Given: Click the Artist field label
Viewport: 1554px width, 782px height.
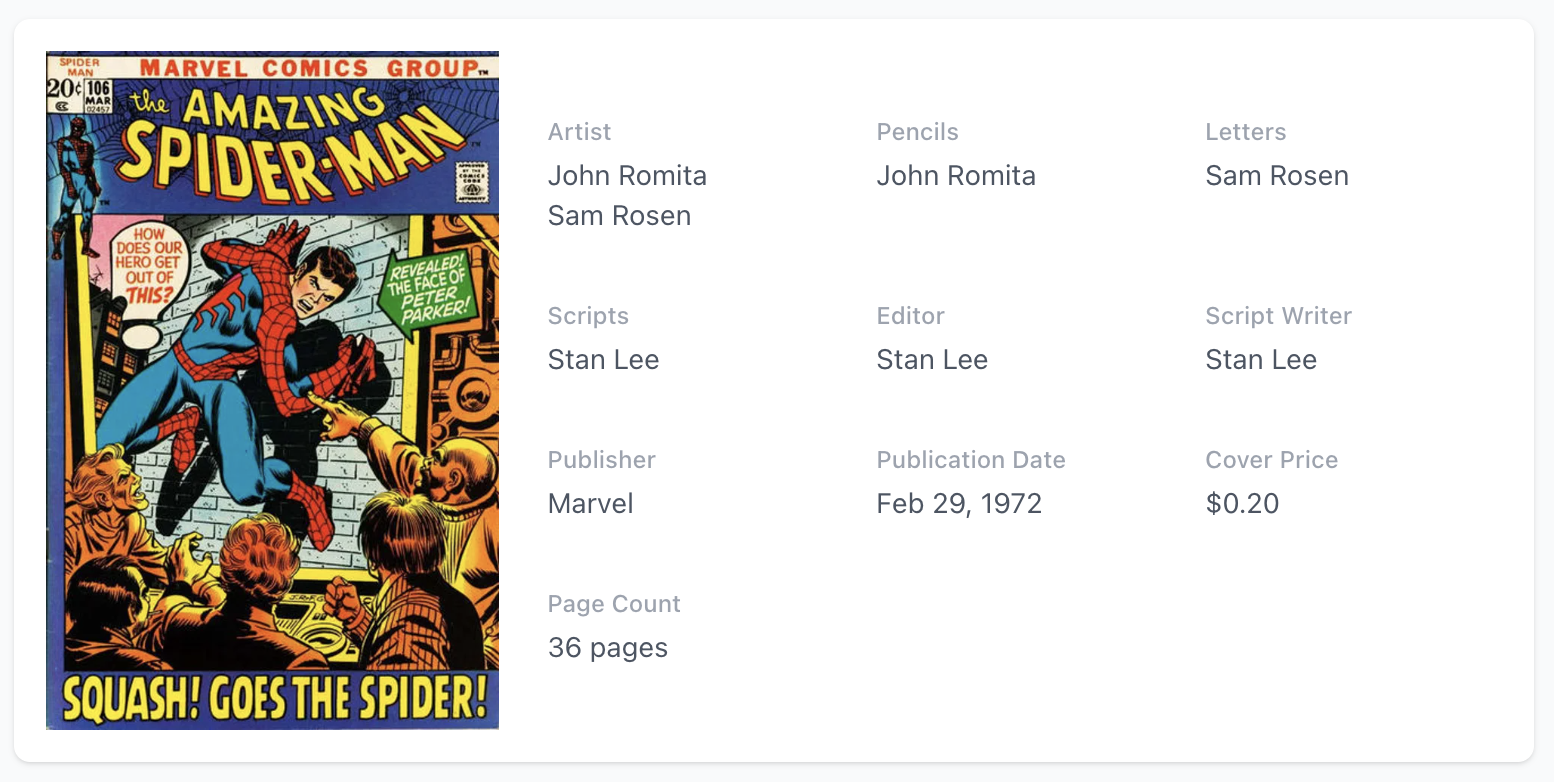Looking at the screenshot, I should tap(579, 132).
